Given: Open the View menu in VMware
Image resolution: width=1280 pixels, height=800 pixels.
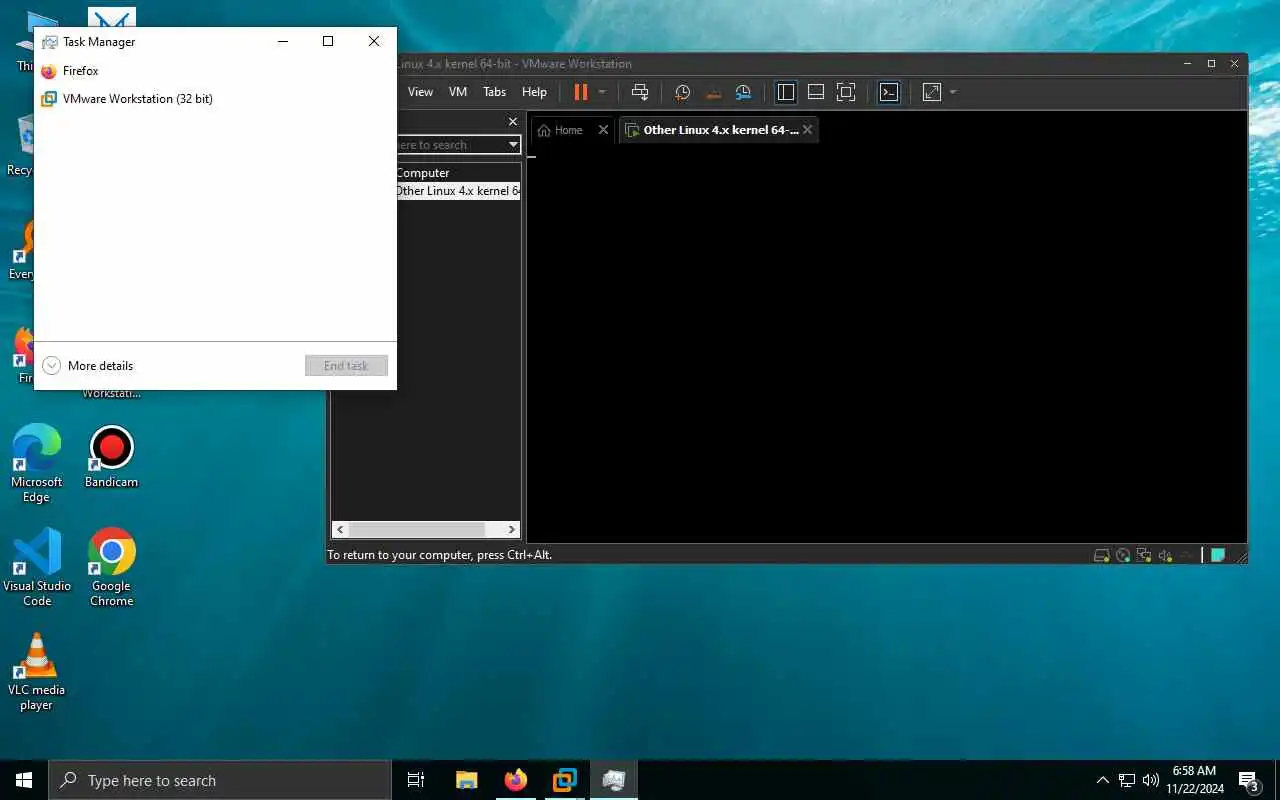Looking at the screenshot, I should (x=420, y=92).
